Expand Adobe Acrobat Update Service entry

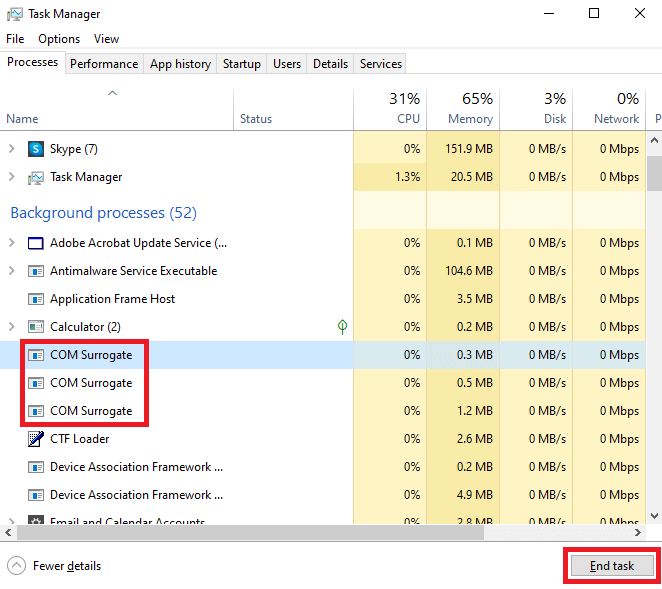point(12,243)
